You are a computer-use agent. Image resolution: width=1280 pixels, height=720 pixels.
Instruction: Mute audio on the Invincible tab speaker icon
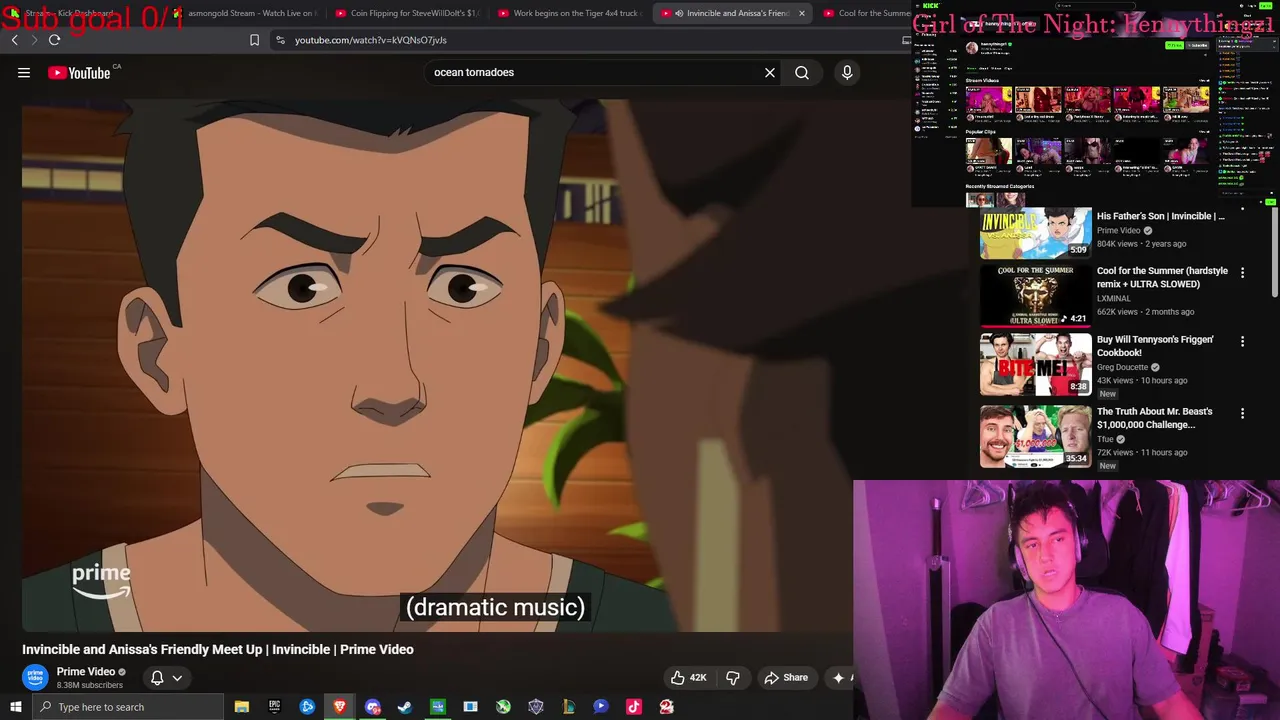pos(679,13)
